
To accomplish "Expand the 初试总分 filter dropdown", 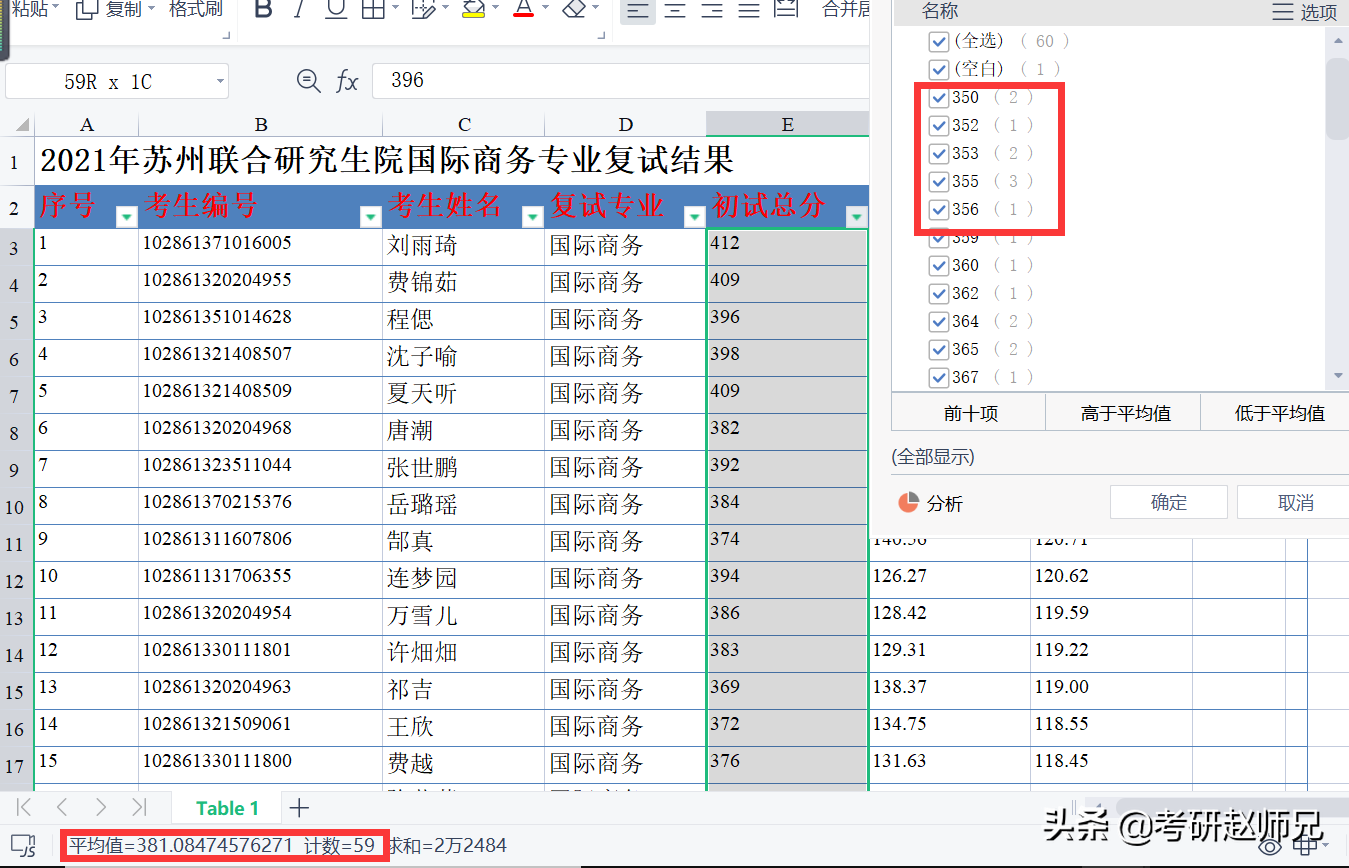I will 856,216.
